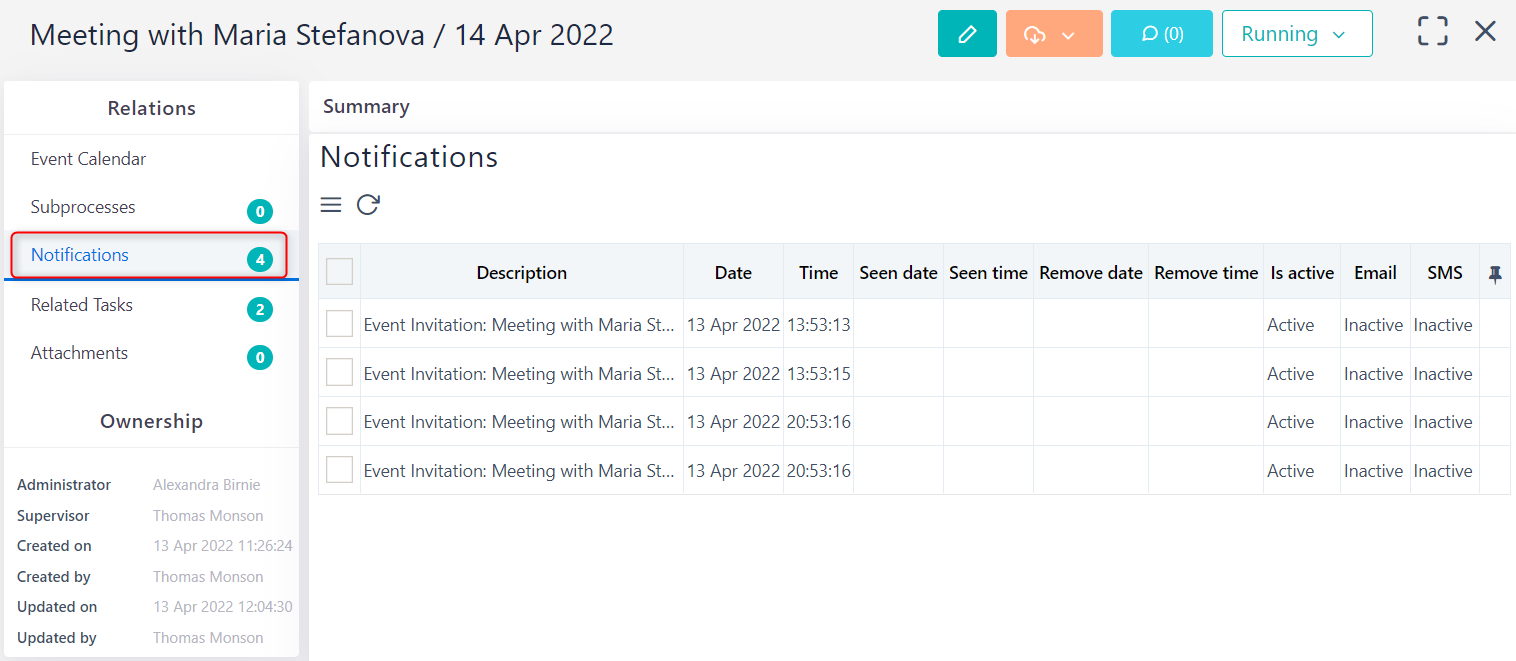Refresh the Notifications list
The height and width of the screenshot is (661, 1516).
coord(368,204)
